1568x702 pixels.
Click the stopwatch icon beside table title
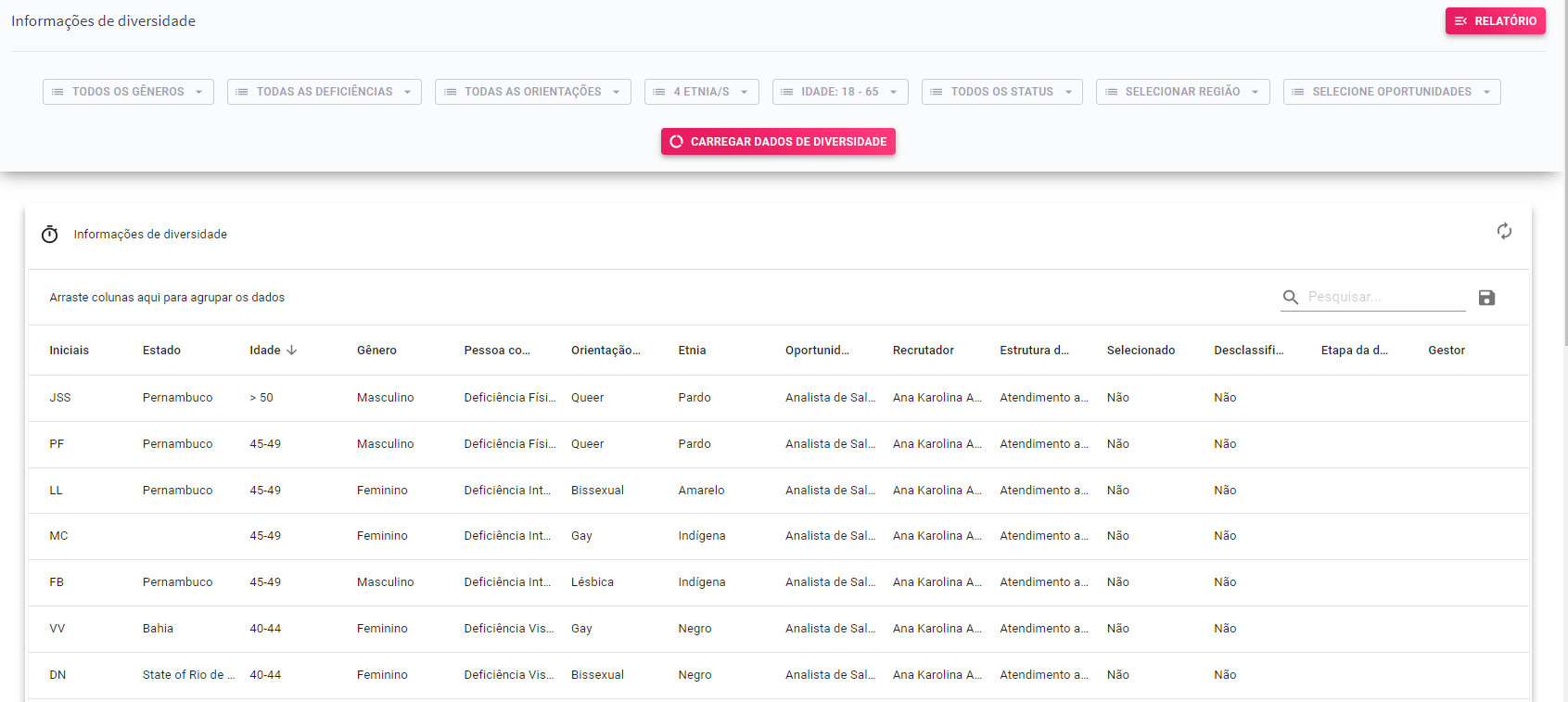point(50,235)
